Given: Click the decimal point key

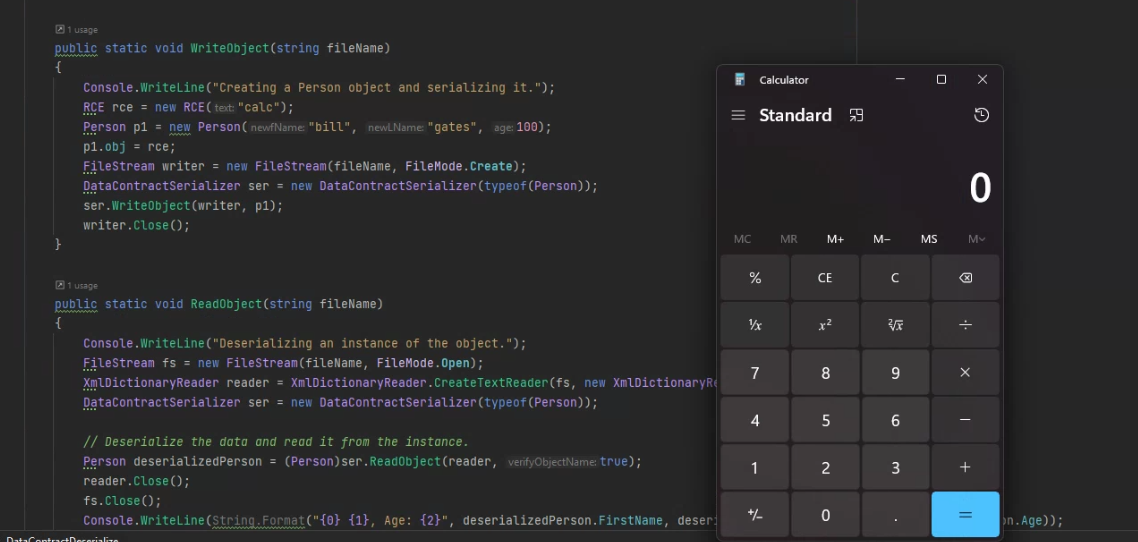Looking at the screenshot, I should click(895, 515).
